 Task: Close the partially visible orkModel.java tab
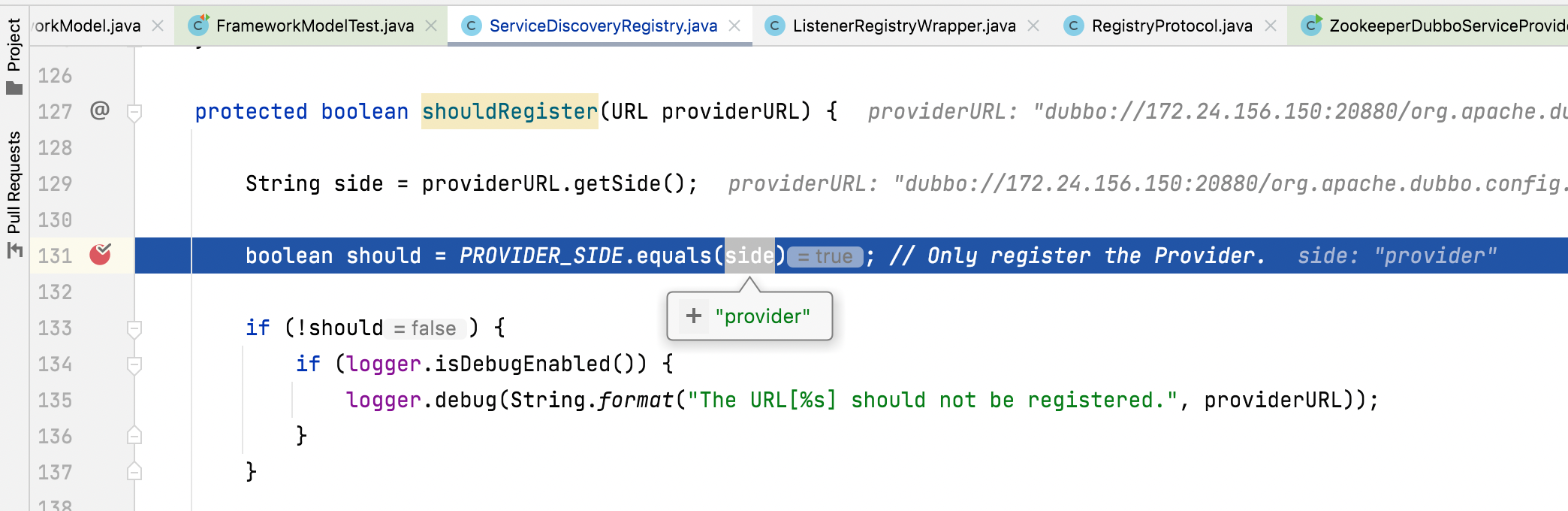click(x=158, y=26)
